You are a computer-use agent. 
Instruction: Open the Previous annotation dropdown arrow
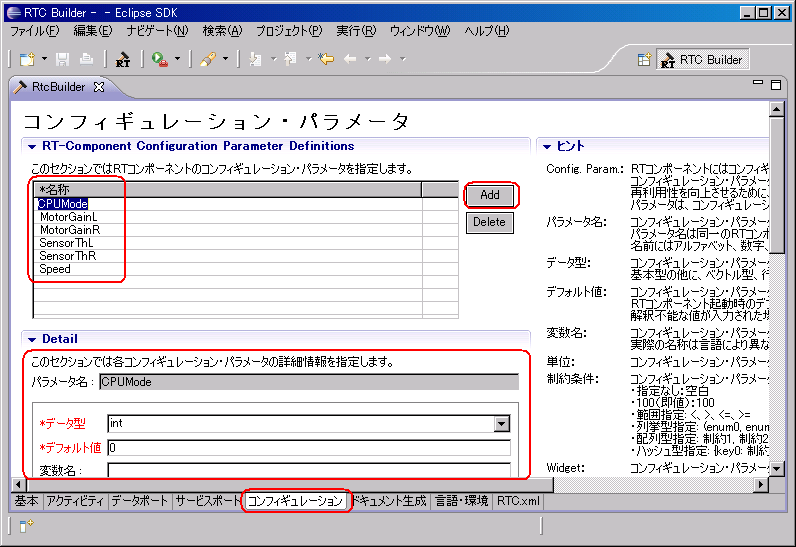(308, 59)
